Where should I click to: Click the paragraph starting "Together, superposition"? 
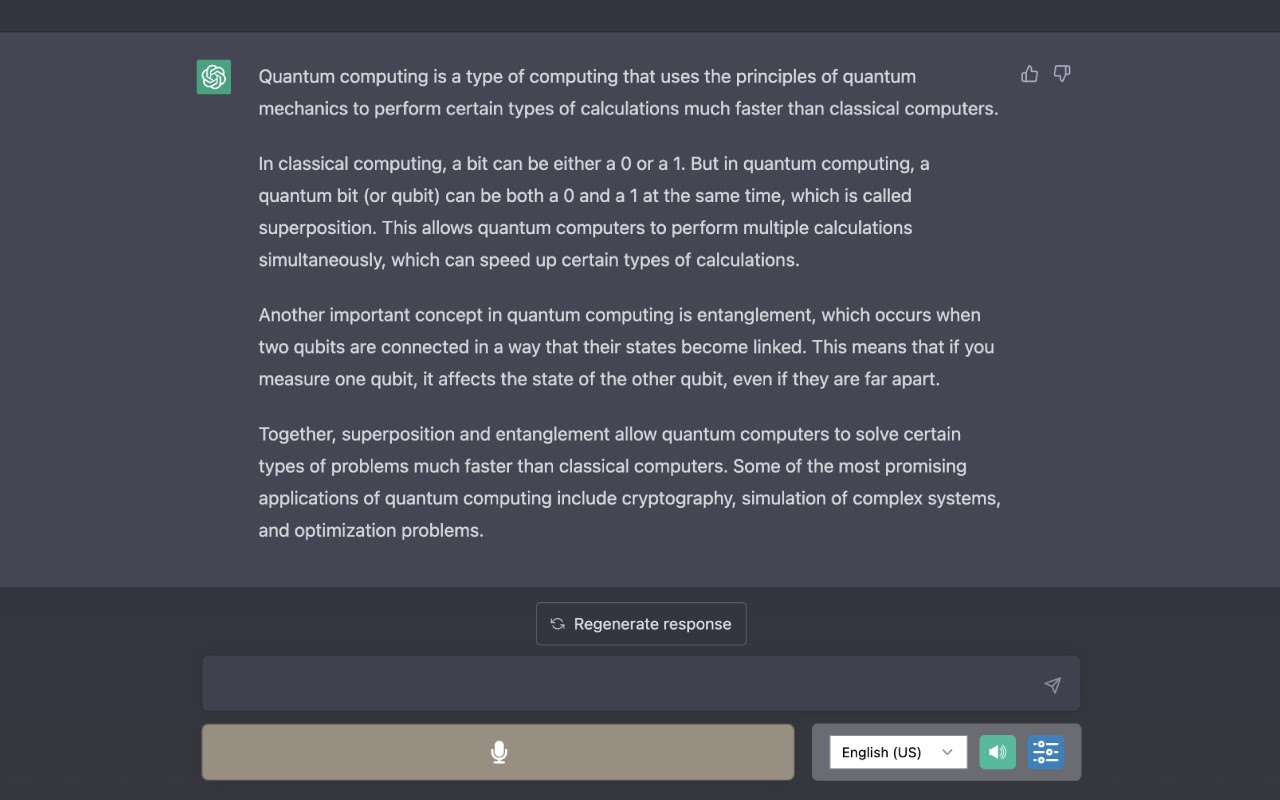[630, 482]
